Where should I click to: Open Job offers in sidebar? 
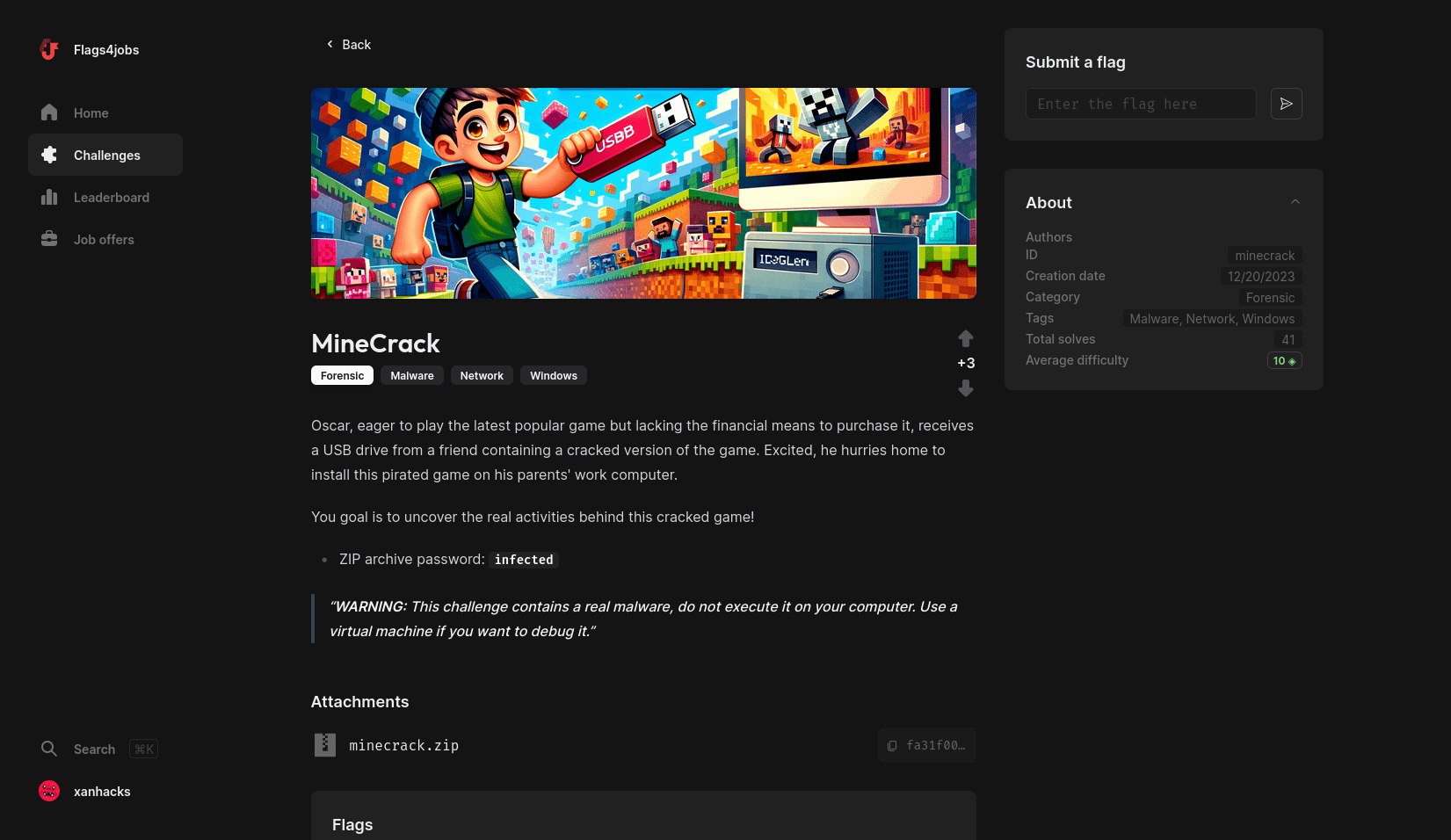coord(105,239)
